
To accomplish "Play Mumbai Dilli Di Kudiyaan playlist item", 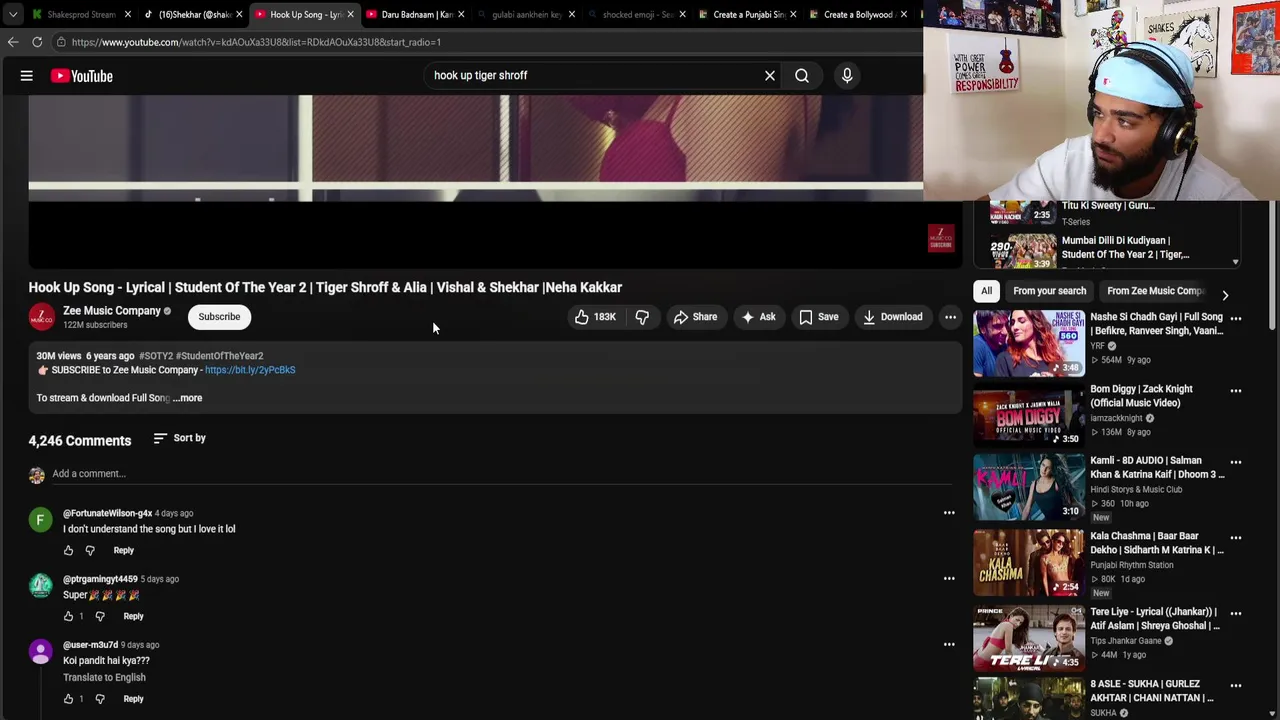I will tap(1110, 251).
